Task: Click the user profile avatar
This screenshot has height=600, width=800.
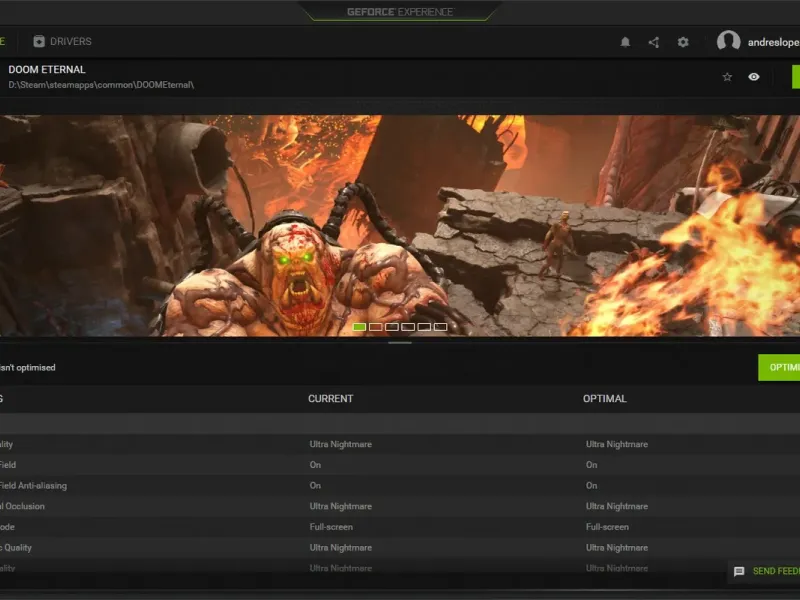Action: (729, 42)
